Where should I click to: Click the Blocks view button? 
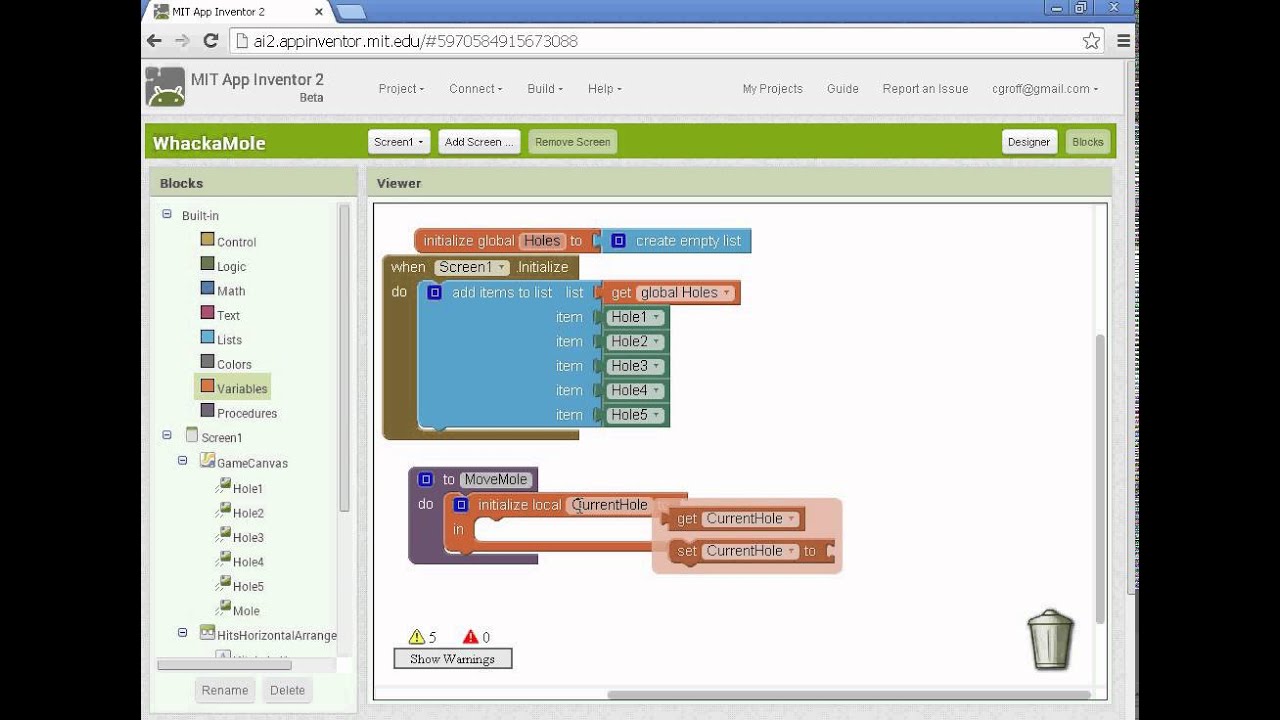pos(1088,142)
